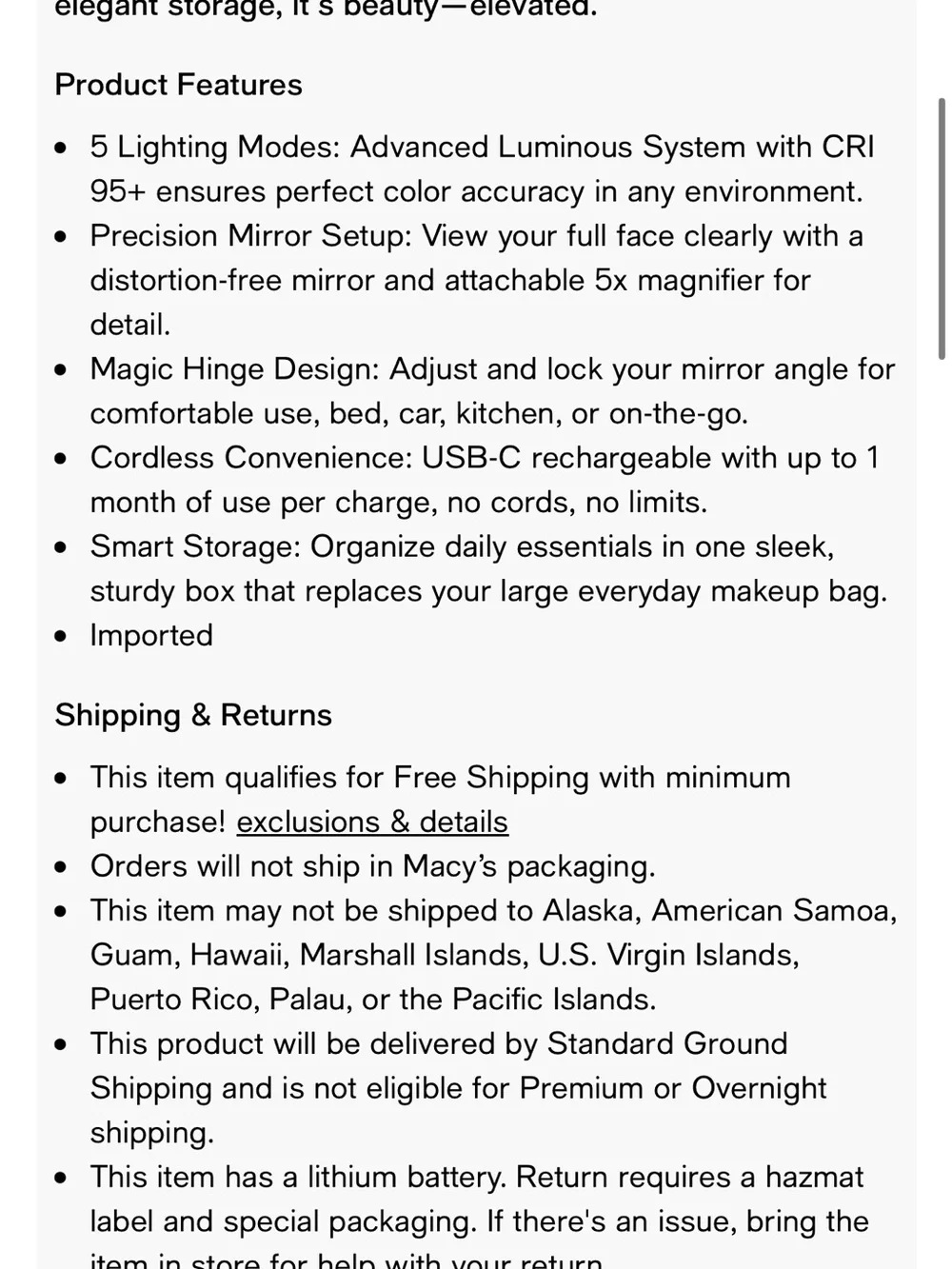The image size is (952, 1269).
Task: Click the bullet point beside "Imported"
Action: coord(61,636)
